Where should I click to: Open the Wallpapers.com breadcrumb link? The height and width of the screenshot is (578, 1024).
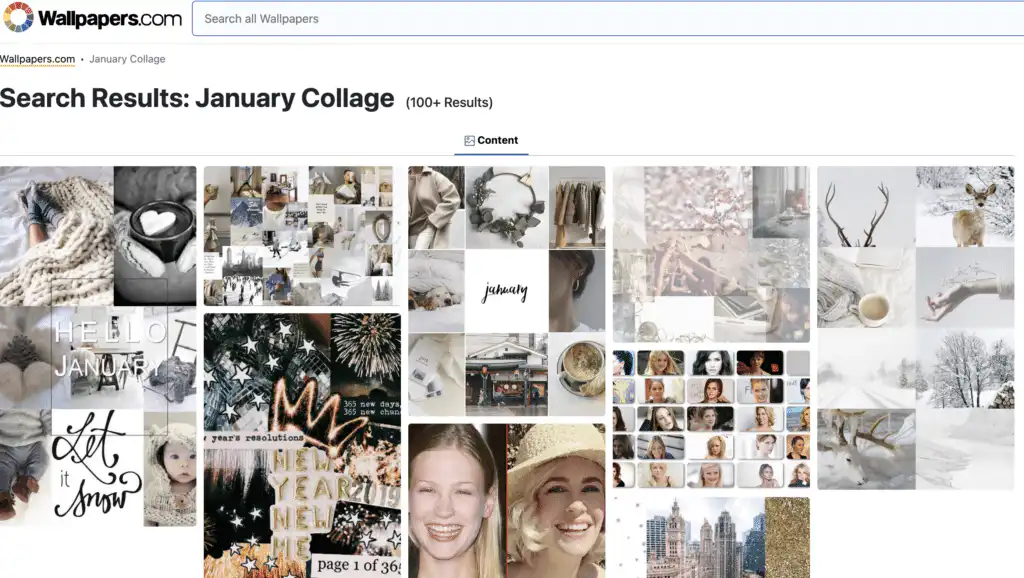pos(36,59)
